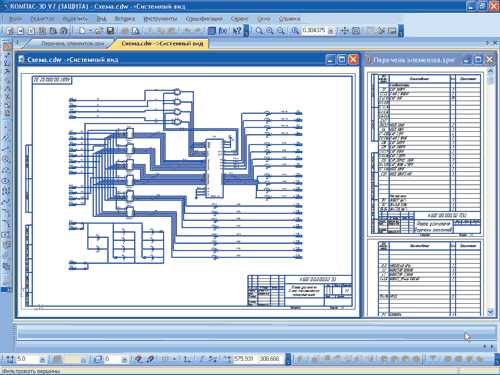Maximize the Перечень элементов window
The height and width of the screenshot is (375, 500).
pyautogui.click(x=478, y=60)
